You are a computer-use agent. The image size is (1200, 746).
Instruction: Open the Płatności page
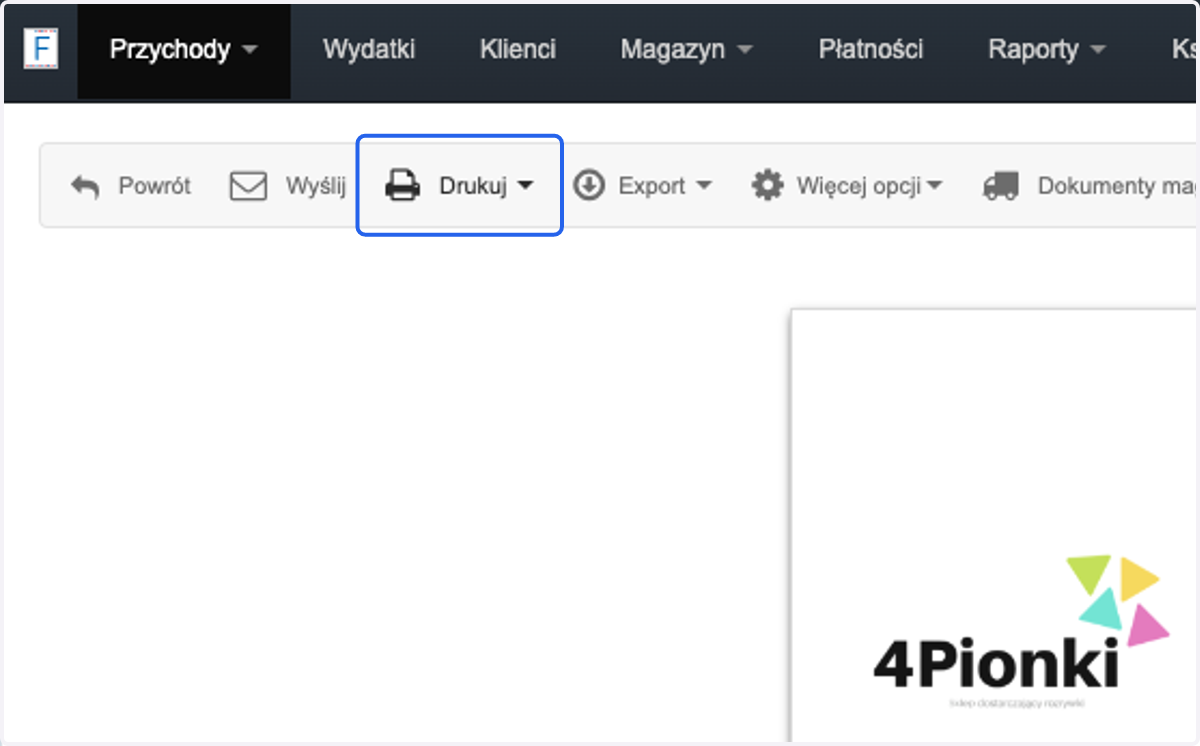coord(871,50)
